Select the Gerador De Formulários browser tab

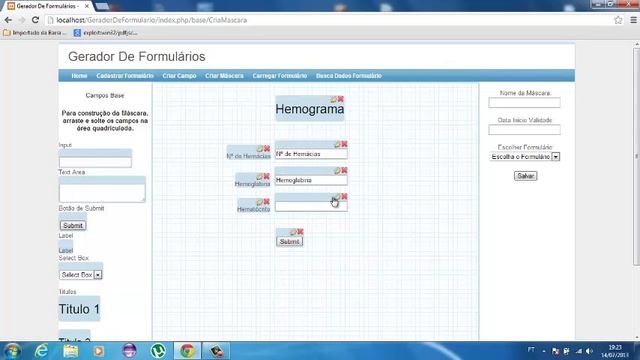47,6
